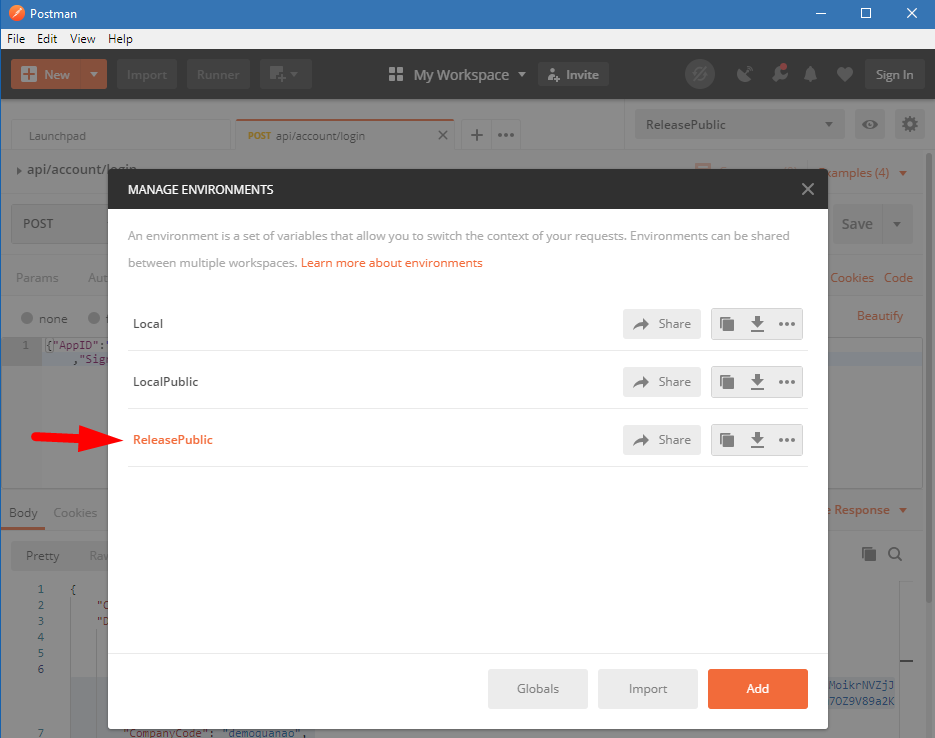Open a new request tab
Viewport: 935px width, 738px height.
(x=476, y=135)
